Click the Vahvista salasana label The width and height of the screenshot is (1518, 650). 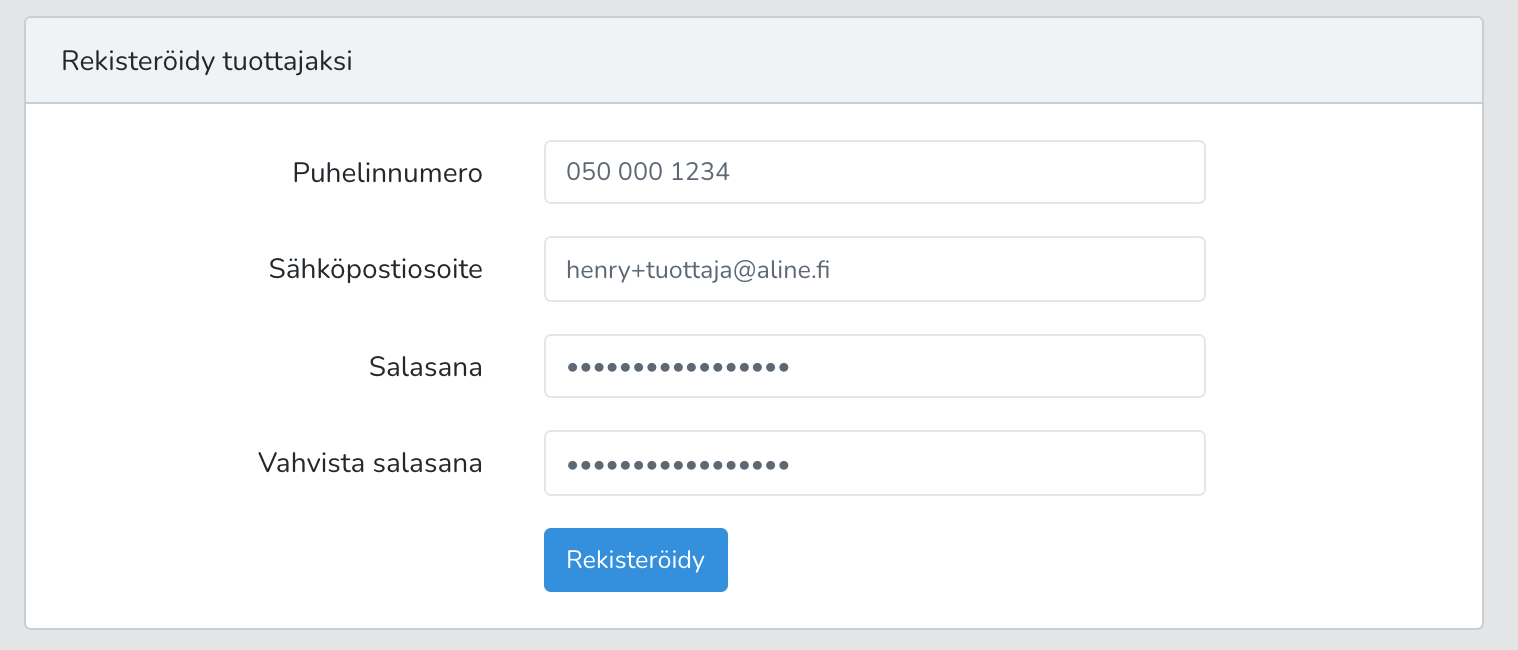coord(370,463)
